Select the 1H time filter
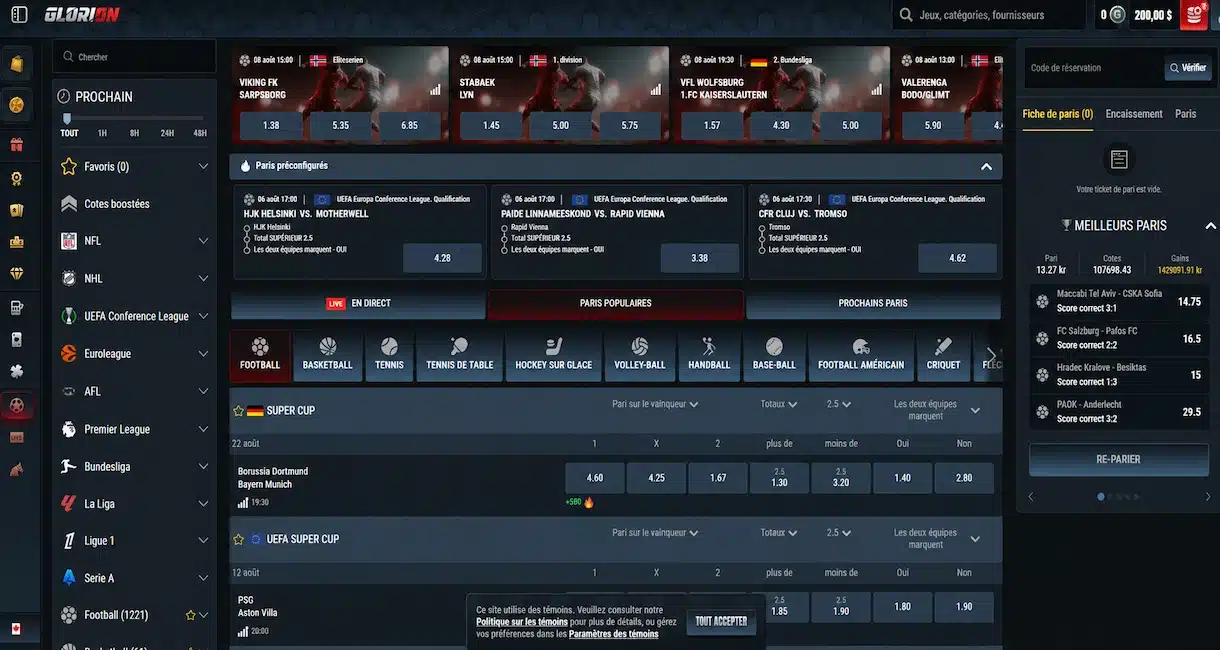Viewport: 1220px width, 650px height. point(102,133)
